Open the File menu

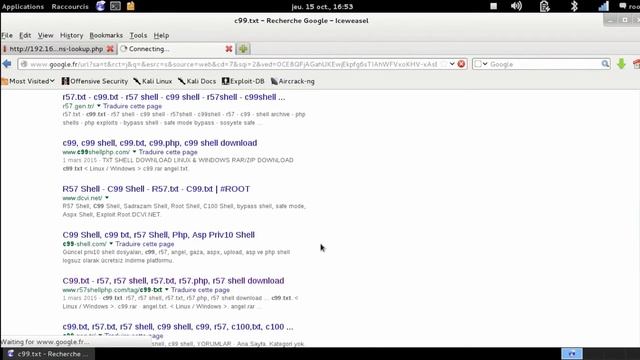7,36
